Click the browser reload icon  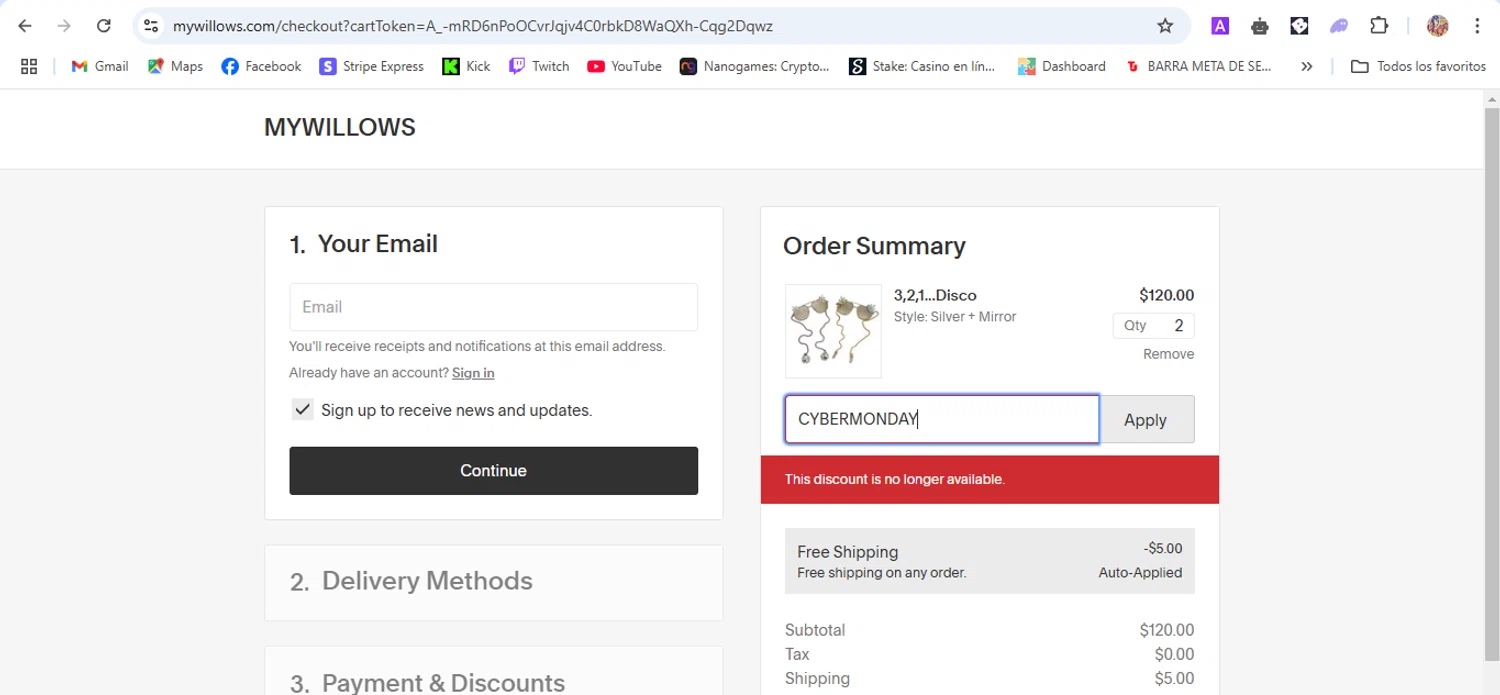(x=104, y=26)
